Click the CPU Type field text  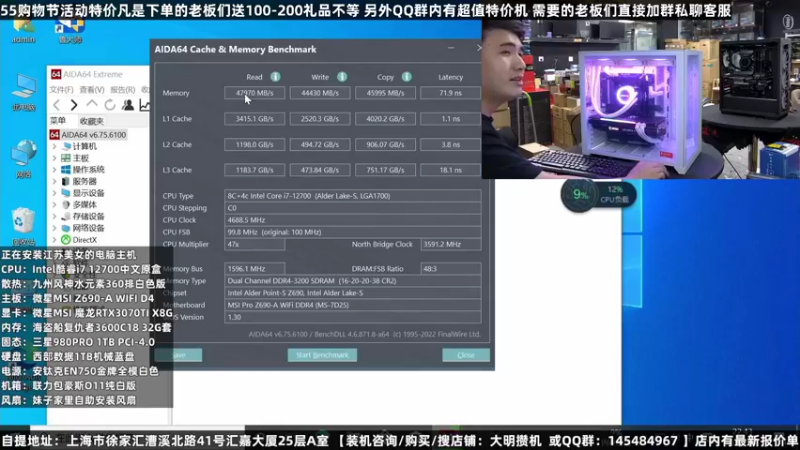click(x=353, y=196)
